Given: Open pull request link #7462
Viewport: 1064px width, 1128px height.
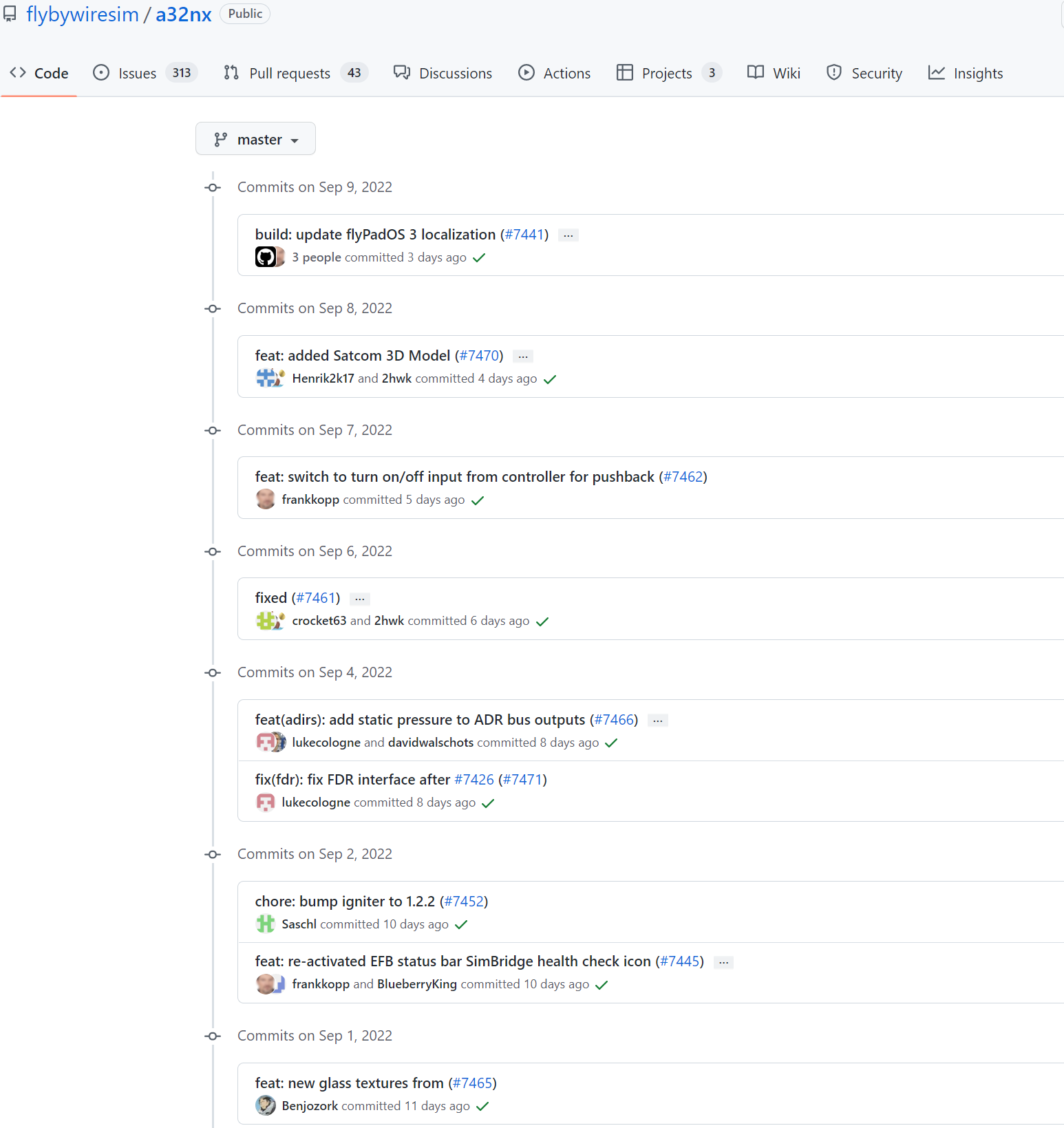Looking at the screenshot, I should [683, 477].
